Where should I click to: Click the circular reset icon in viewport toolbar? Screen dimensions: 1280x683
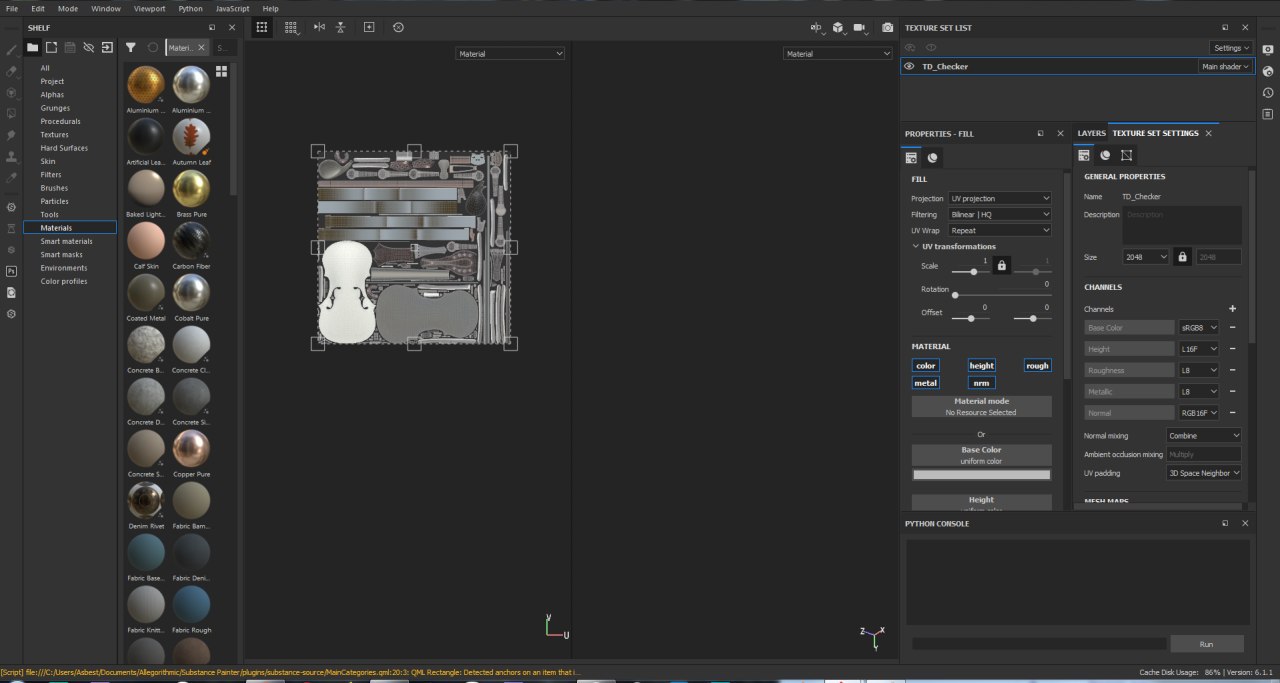pyautogui.click(x=398, y=27)
